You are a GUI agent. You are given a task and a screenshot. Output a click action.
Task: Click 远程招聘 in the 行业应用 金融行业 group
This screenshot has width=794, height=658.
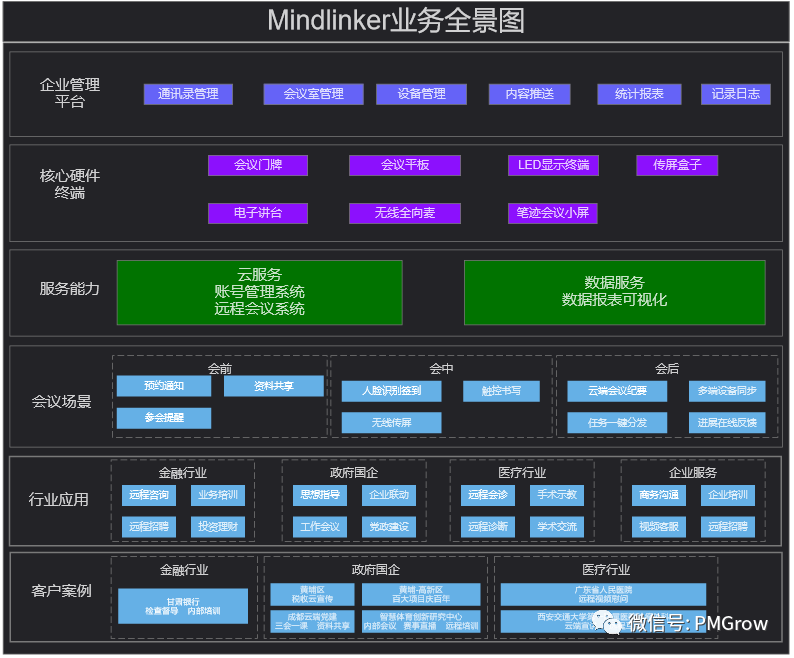[149, 527]
